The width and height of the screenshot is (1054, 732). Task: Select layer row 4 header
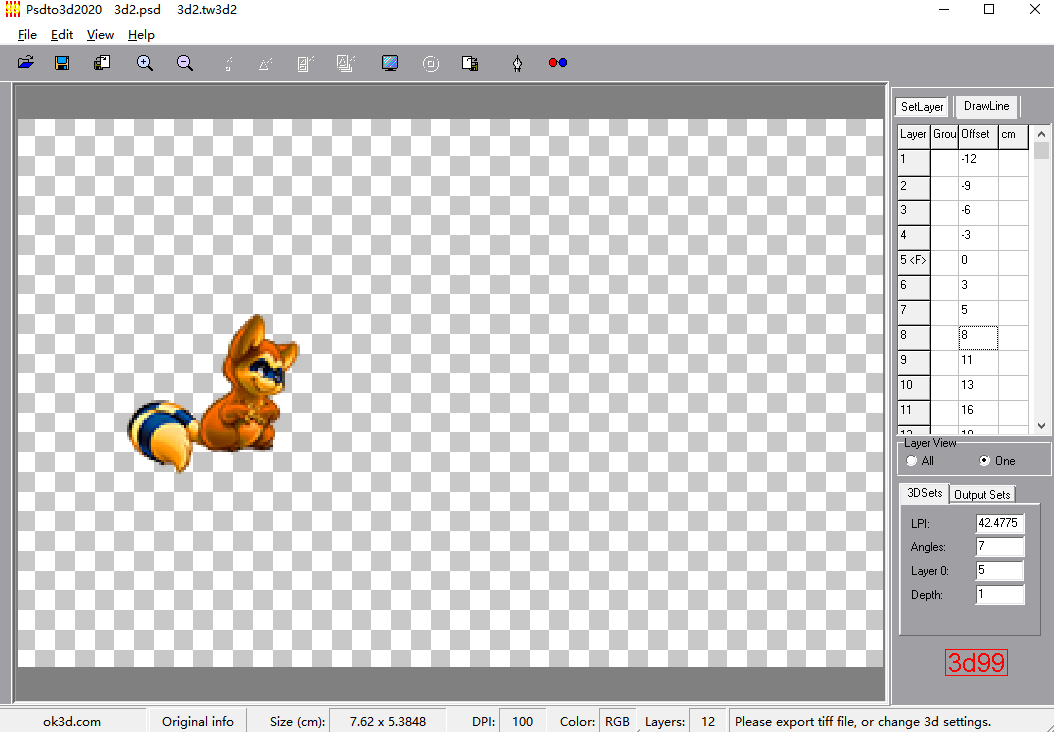click(914, 237)
